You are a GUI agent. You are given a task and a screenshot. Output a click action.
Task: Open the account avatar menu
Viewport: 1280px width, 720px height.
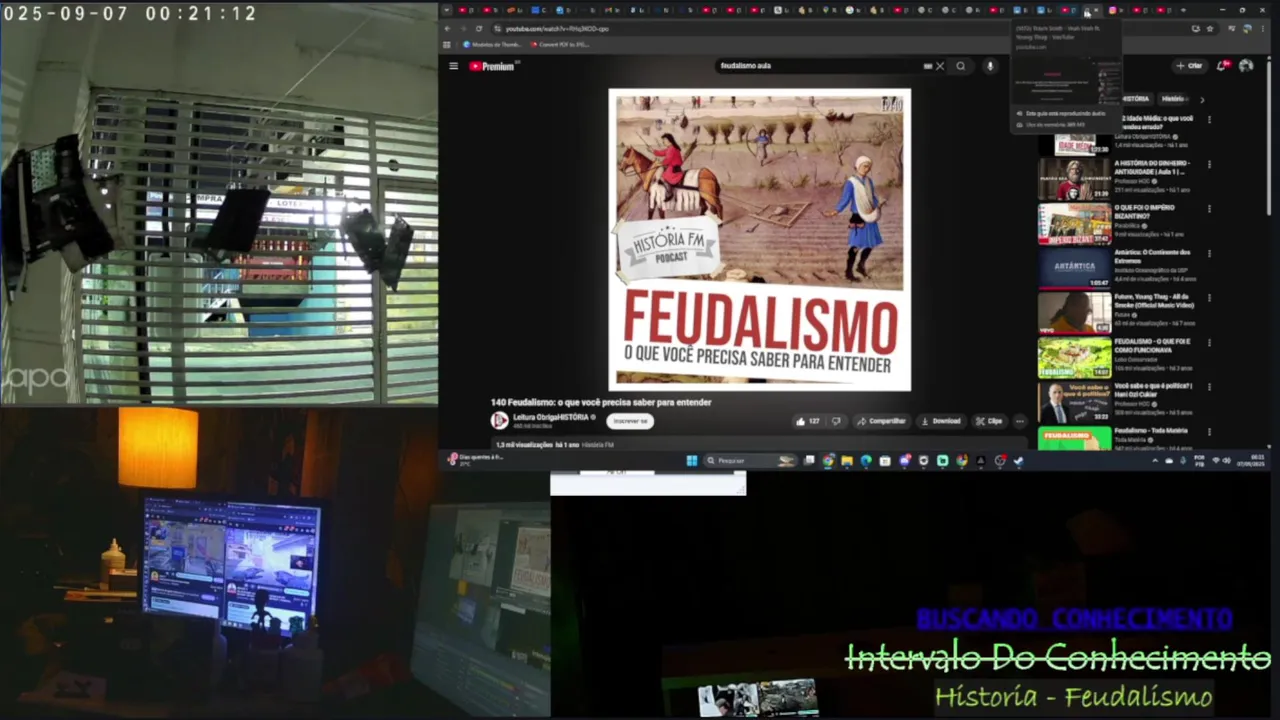[x=1246, y=66]
